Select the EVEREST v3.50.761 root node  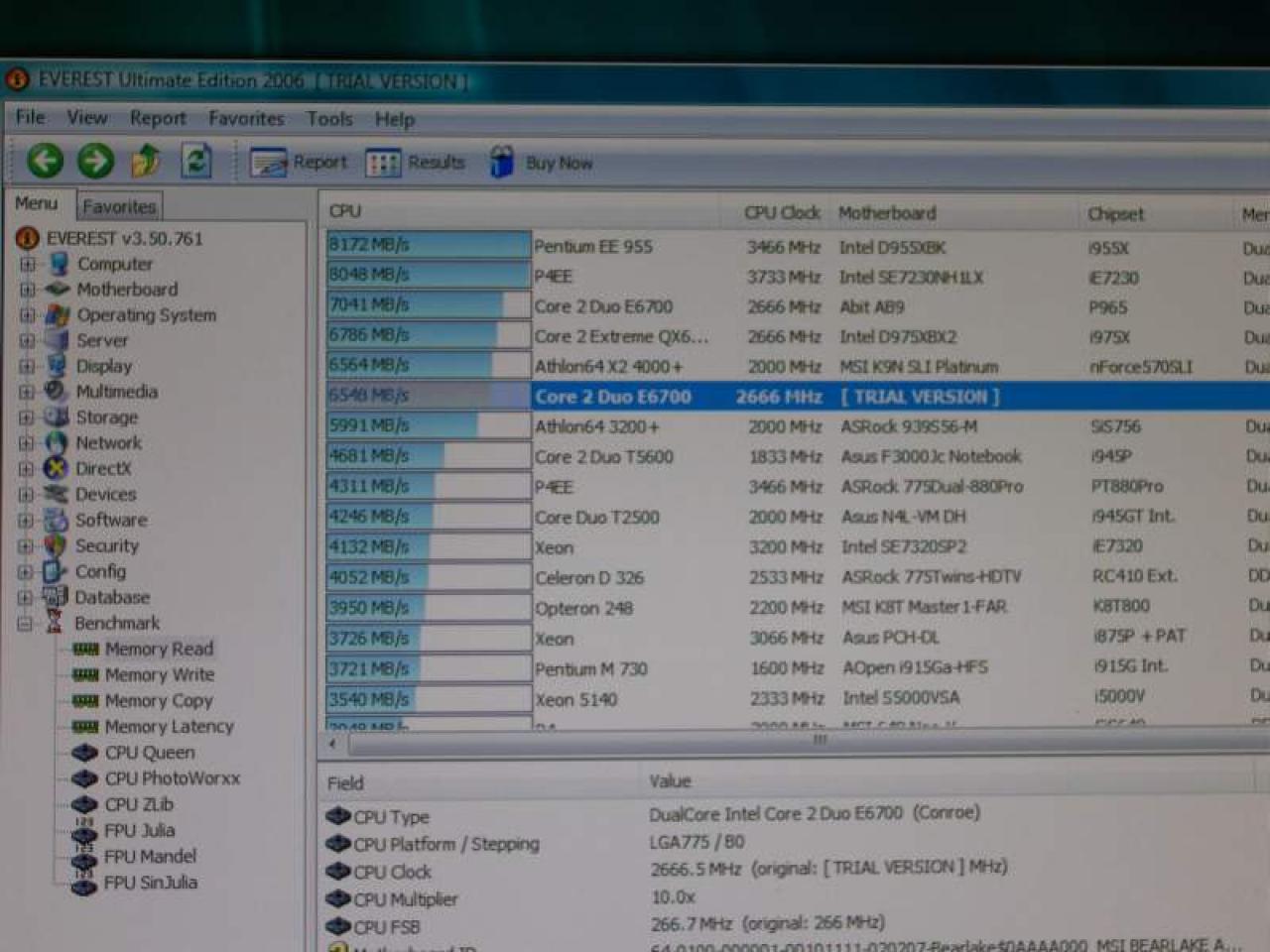point(124,238)
